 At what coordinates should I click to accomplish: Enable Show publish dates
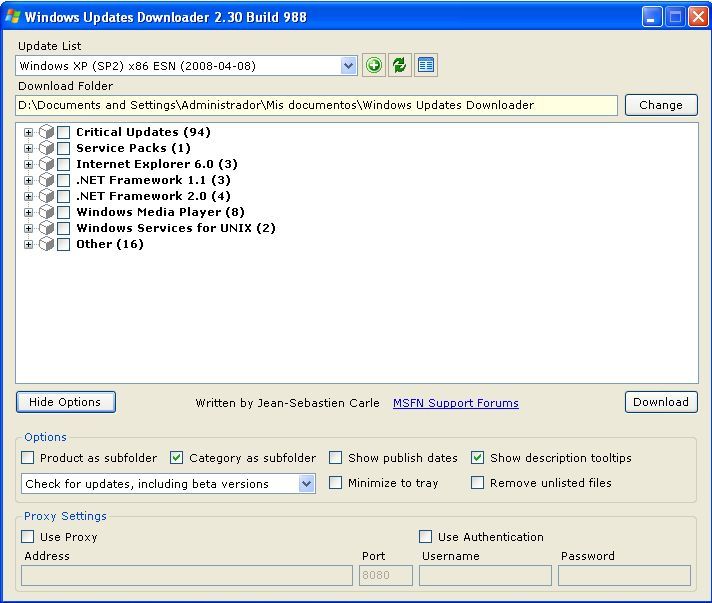click(x=336, y=458)
